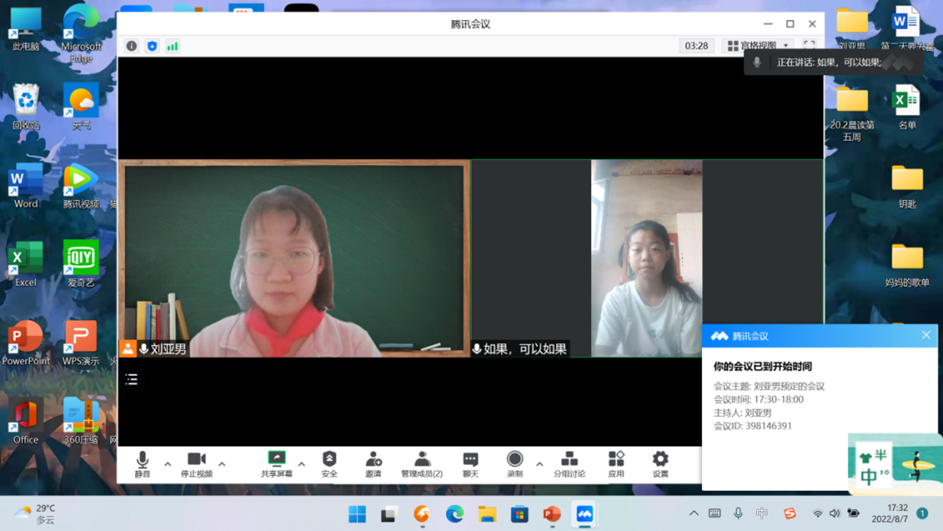
Task: Close the Tencent Meeting notification popup
Action: [926, 336]
